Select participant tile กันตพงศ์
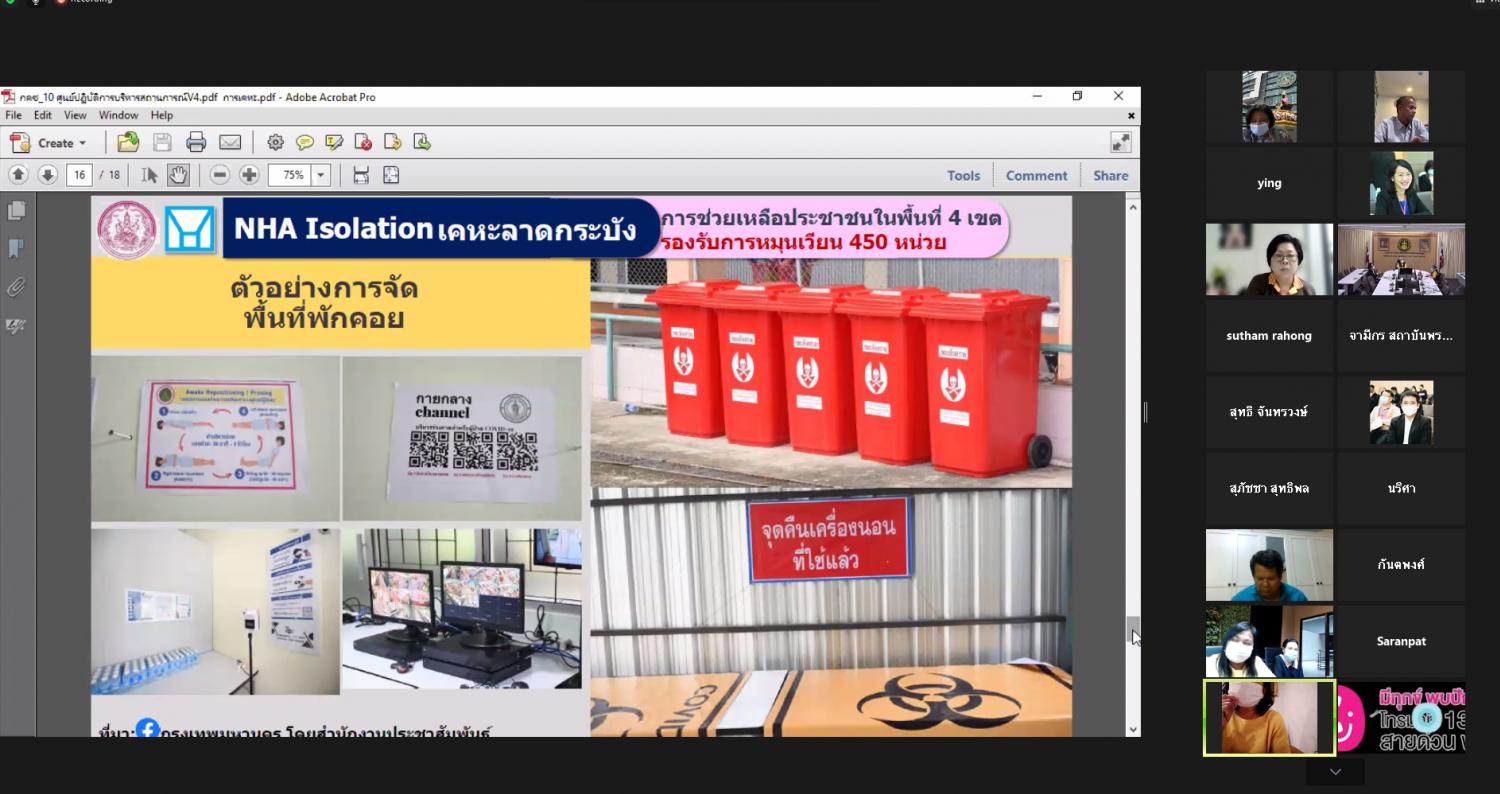Image resolution: width=1500 pixels, height=794 pixels. tap(1401, 565)
